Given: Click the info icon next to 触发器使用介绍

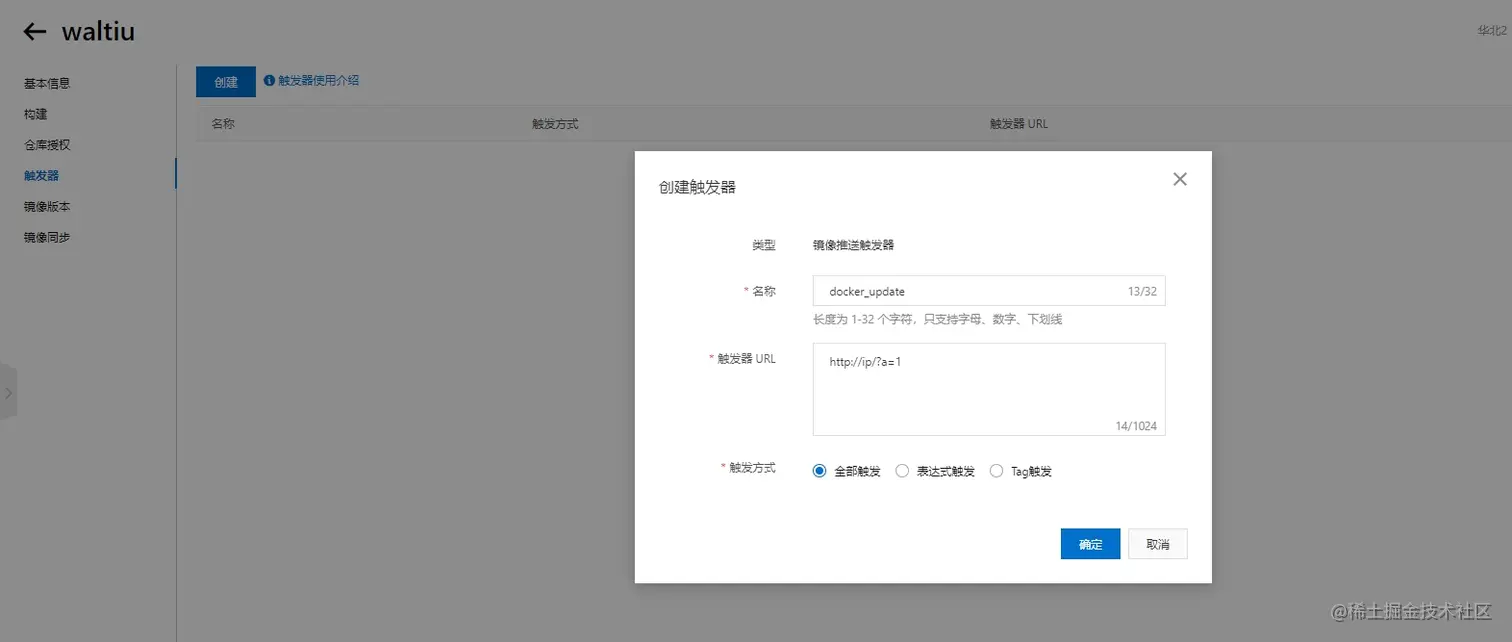Looking at the screenshot, I should pos(269,80).
